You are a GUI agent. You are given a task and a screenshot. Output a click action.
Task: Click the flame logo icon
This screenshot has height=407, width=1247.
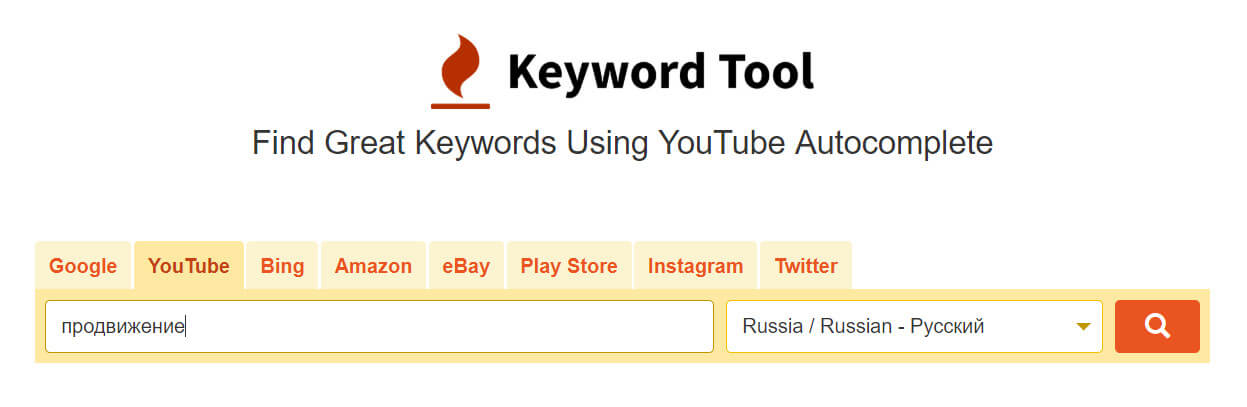(461, 65)
